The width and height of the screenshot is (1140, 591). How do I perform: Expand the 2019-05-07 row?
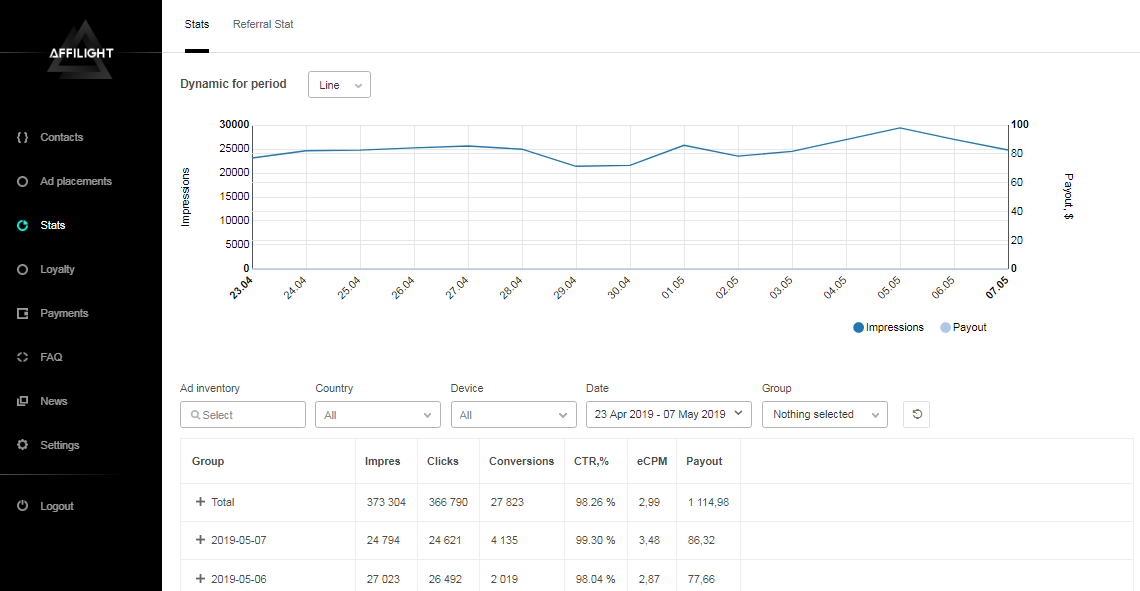[200, 540]
